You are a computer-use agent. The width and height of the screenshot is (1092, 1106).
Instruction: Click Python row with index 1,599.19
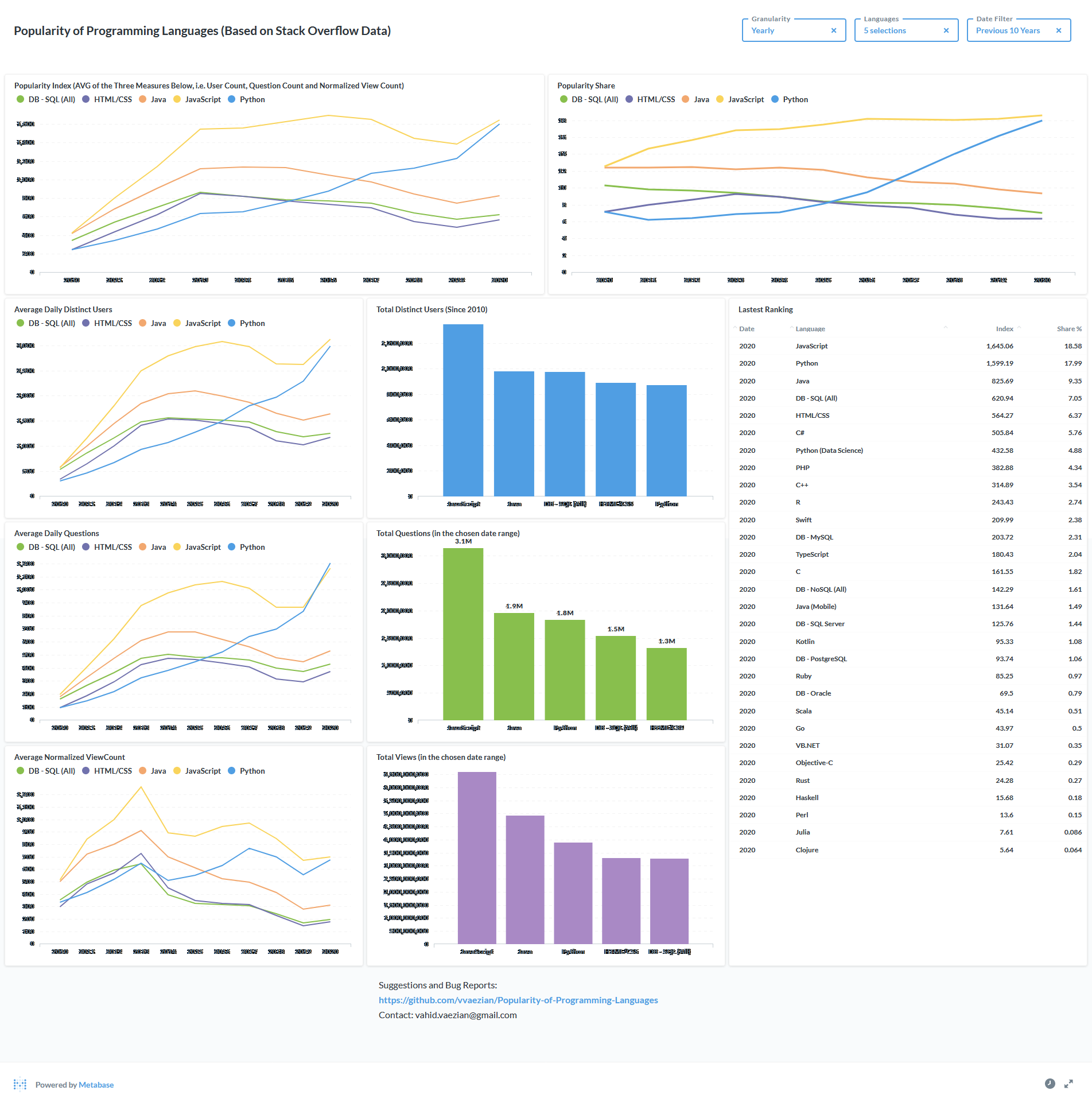pyautogui.click(x=908, y=363)
